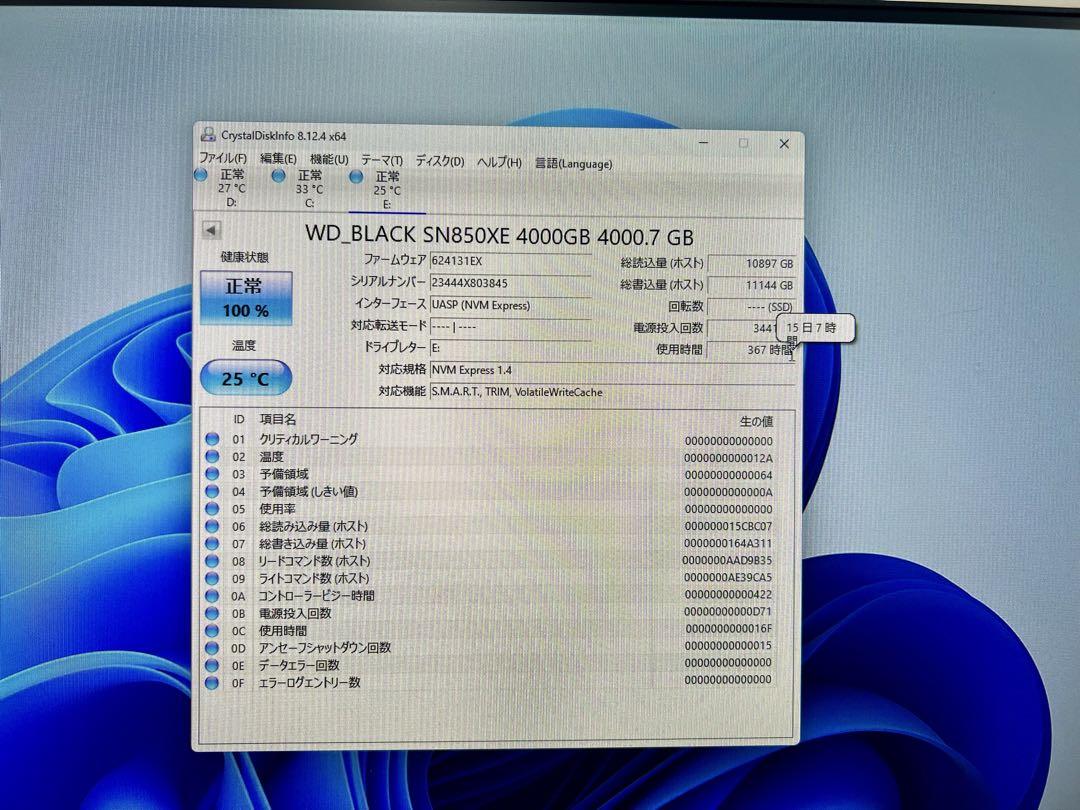Click the status icon for 06 総読み込み量

tap(212, 526)
